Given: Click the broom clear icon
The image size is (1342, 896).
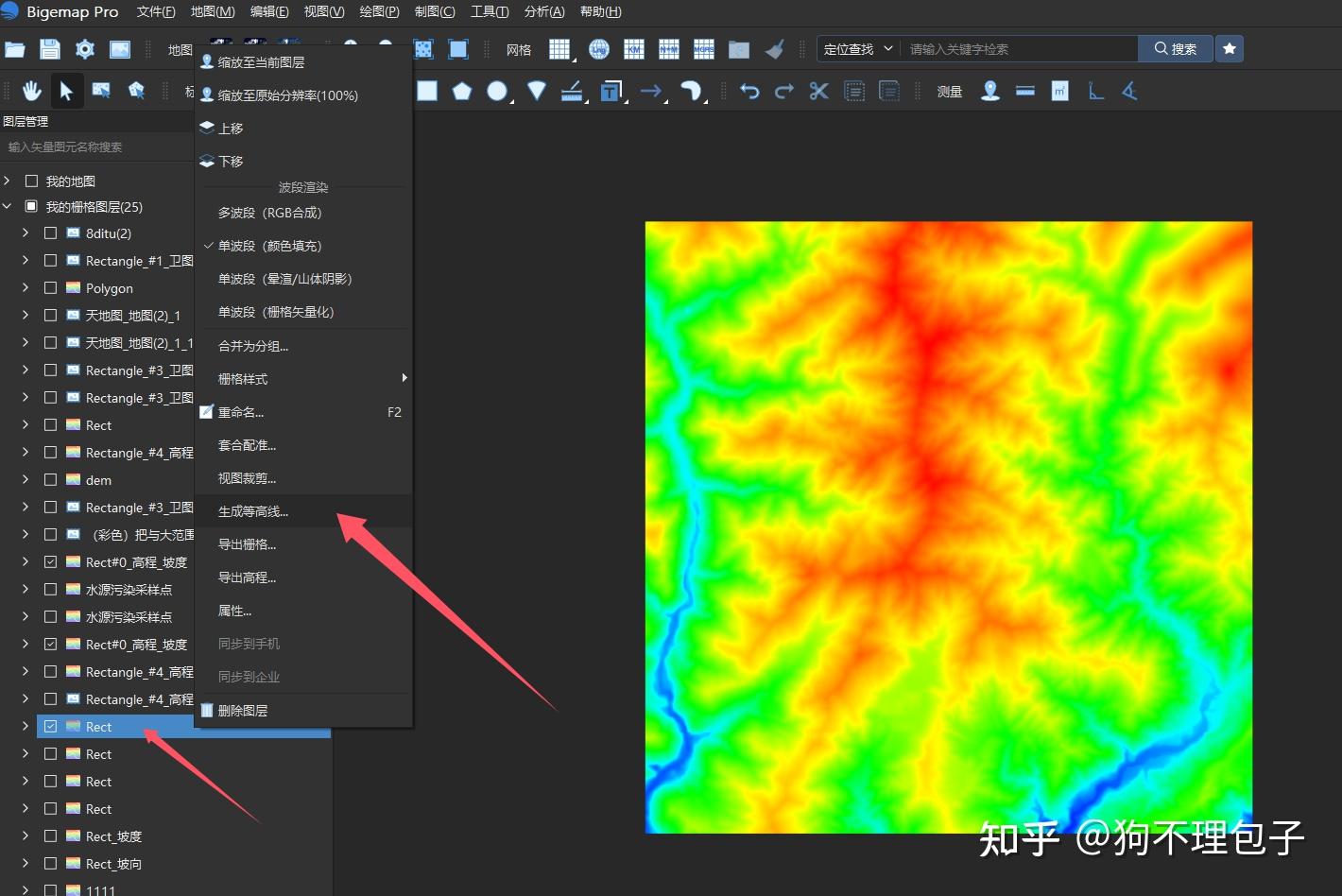Looking at the screenshot, I should pos(775,49).
